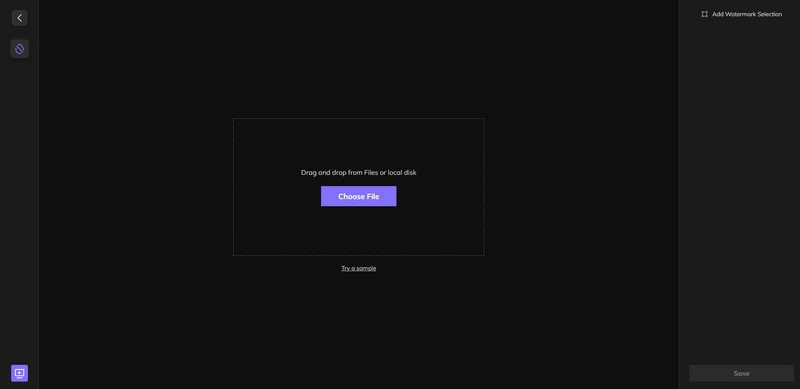Select the watermark remover tool icon
Screen dimensions: 800x389
pyautogui.click(x=19, y=49)
